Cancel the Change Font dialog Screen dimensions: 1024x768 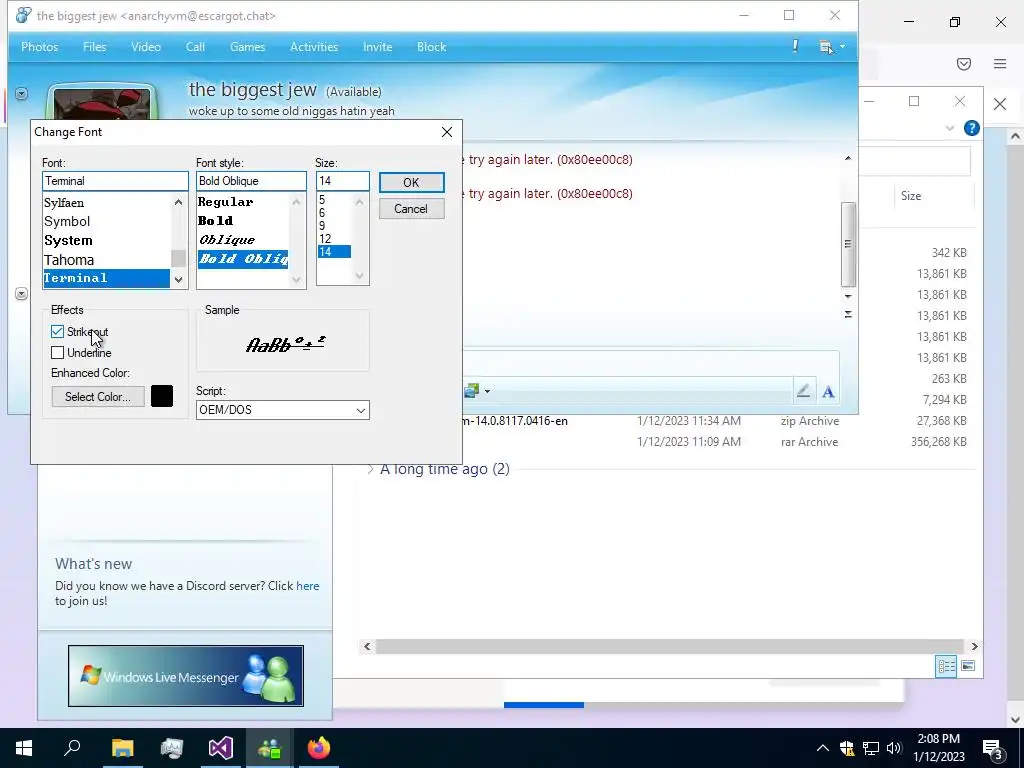[x=411, y=209]
